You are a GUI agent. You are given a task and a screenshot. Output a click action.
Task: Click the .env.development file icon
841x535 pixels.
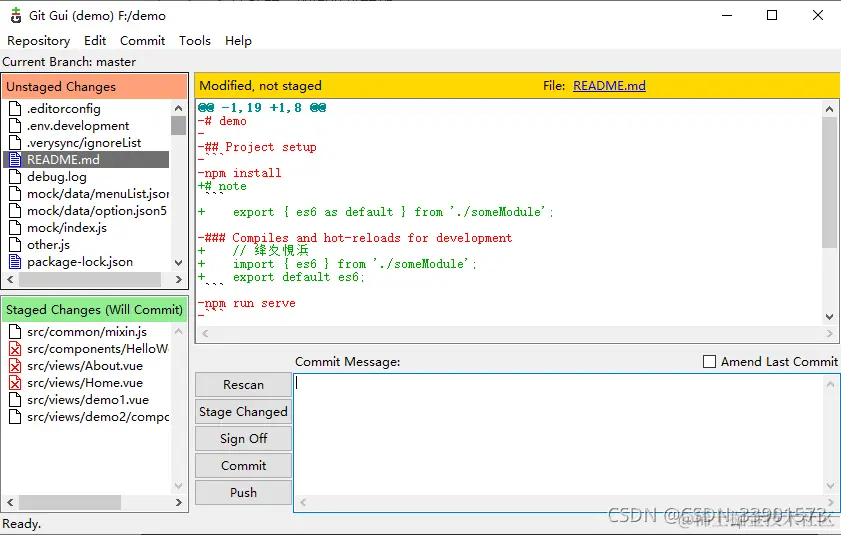pos(15,126)
